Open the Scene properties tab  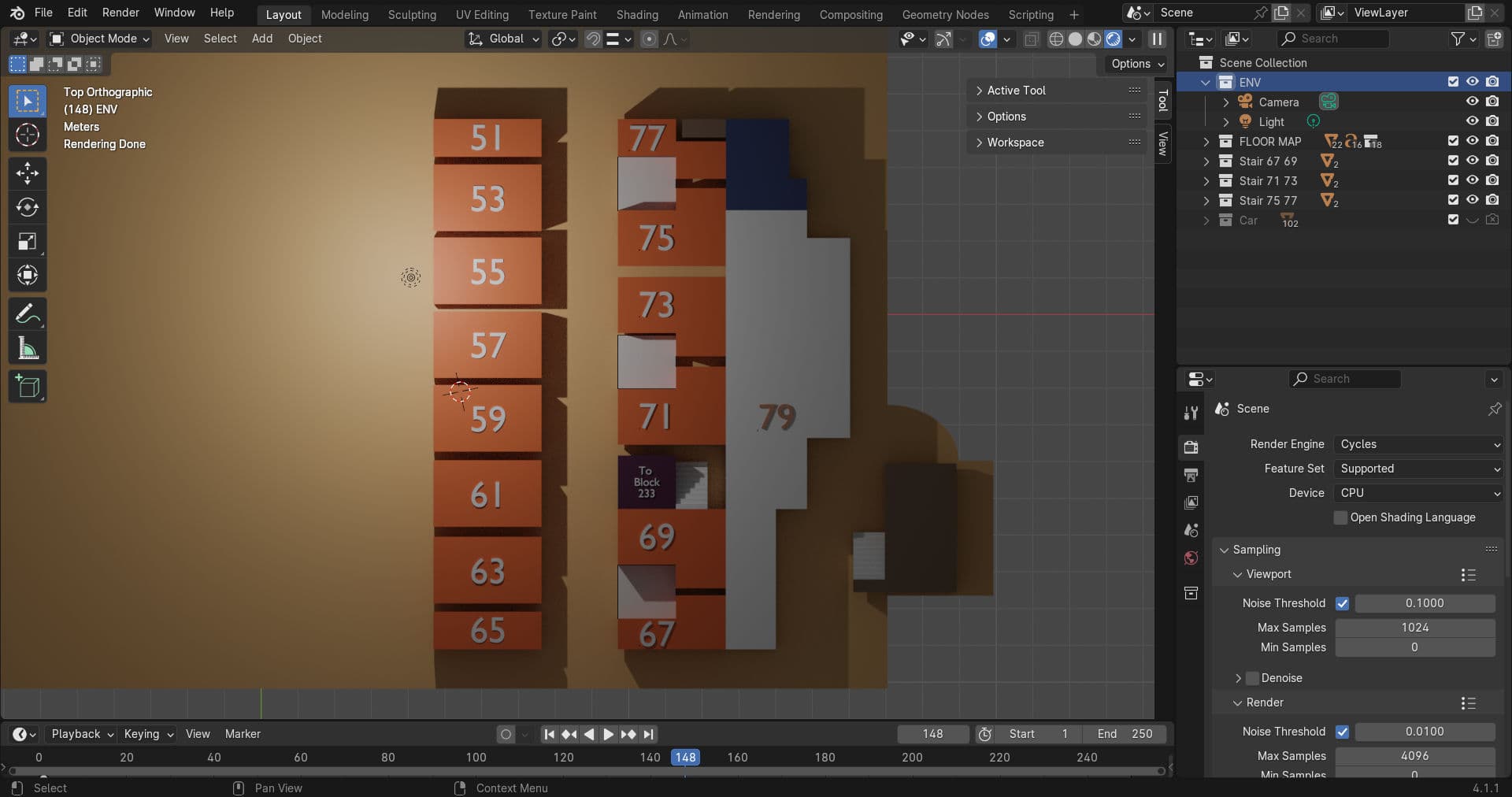coord(1191,530)
